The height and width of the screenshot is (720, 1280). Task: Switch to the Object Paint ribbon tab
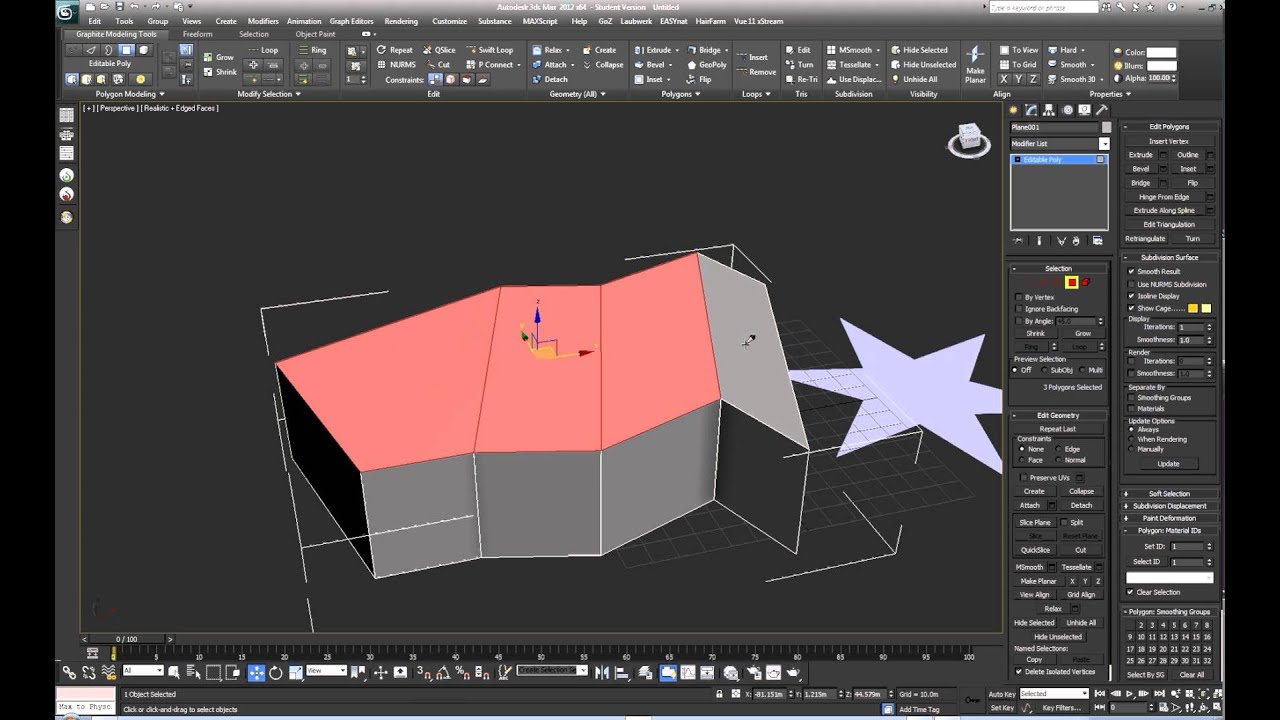click(x=315, y=34)
